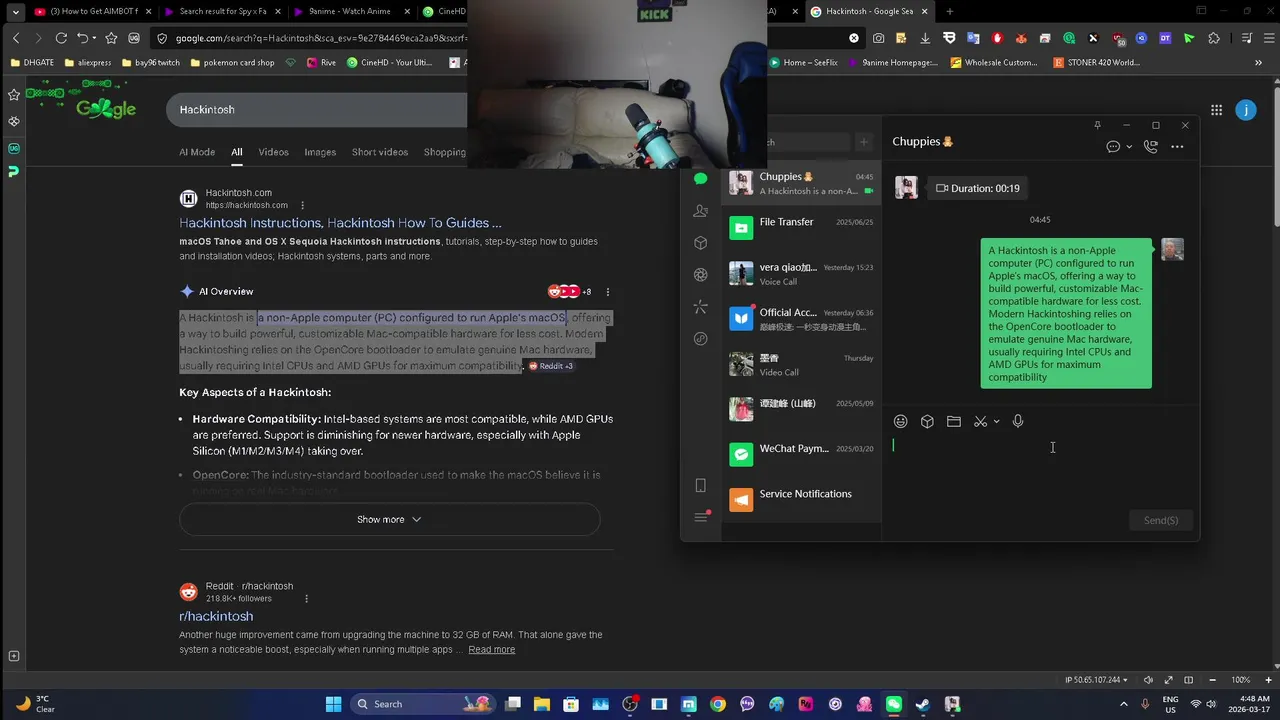Open more options ellipsis in Chuppies chat
The height and width of the screenshot is (720, 1280).
pyautogui.click(x=1177, y=146)
